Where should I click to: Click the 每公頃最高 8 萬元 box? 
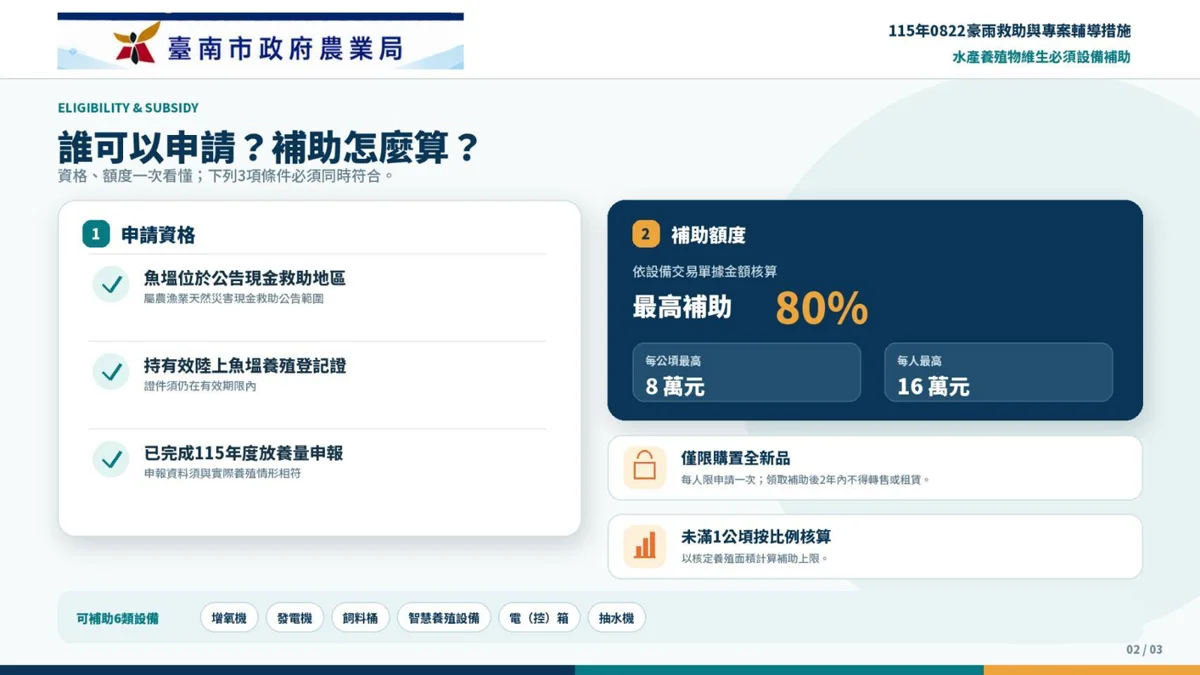[746, 373]
